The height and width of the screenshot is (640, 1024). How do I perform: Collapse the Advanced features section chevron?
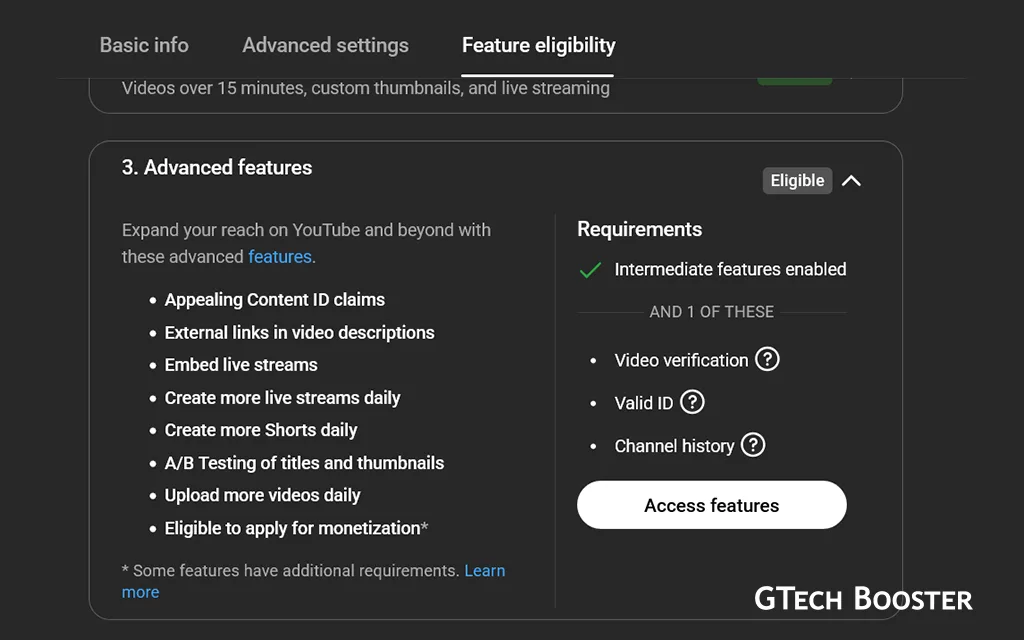click(x=851, y=181)
